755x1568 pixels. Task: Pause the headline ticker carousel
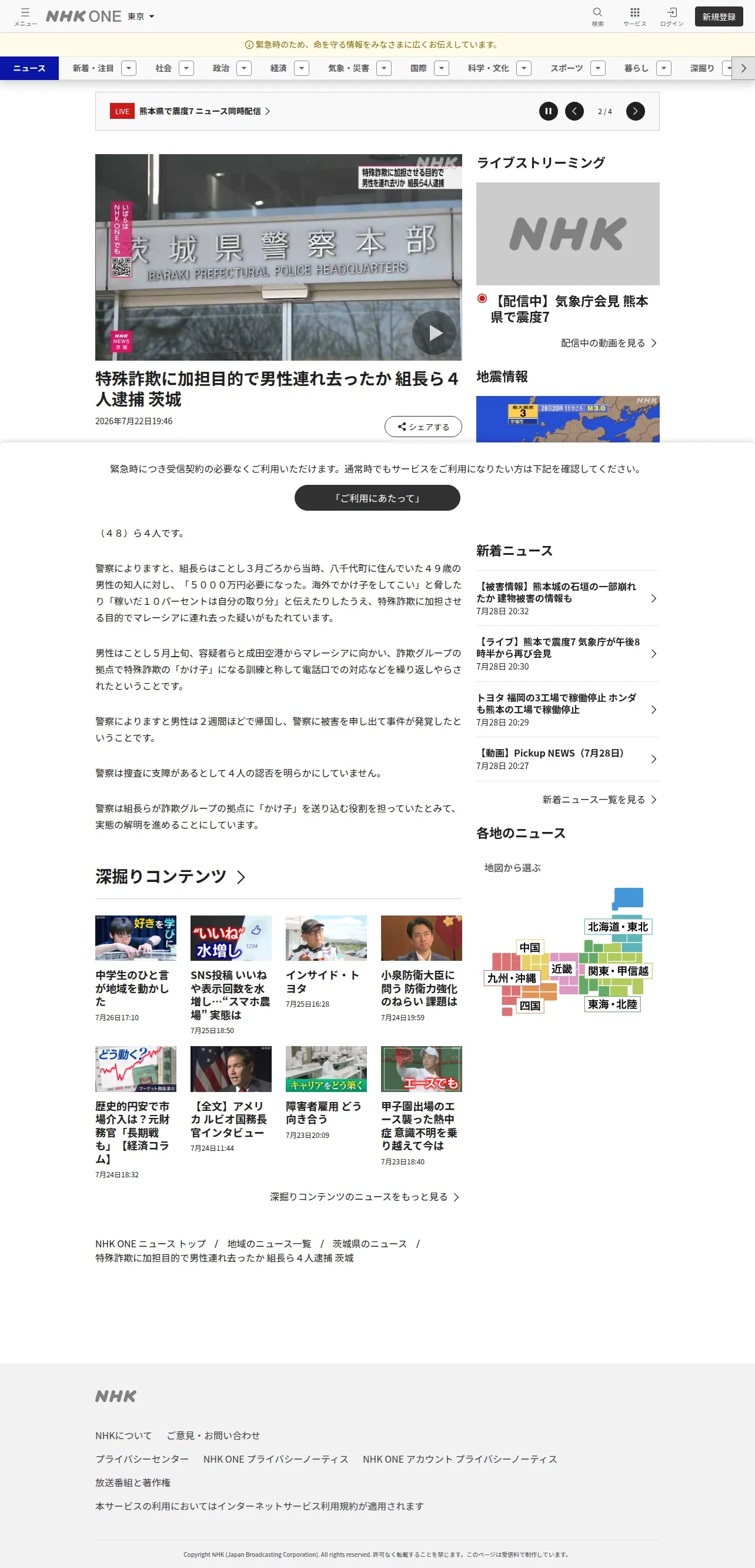[x=548, y=111]
